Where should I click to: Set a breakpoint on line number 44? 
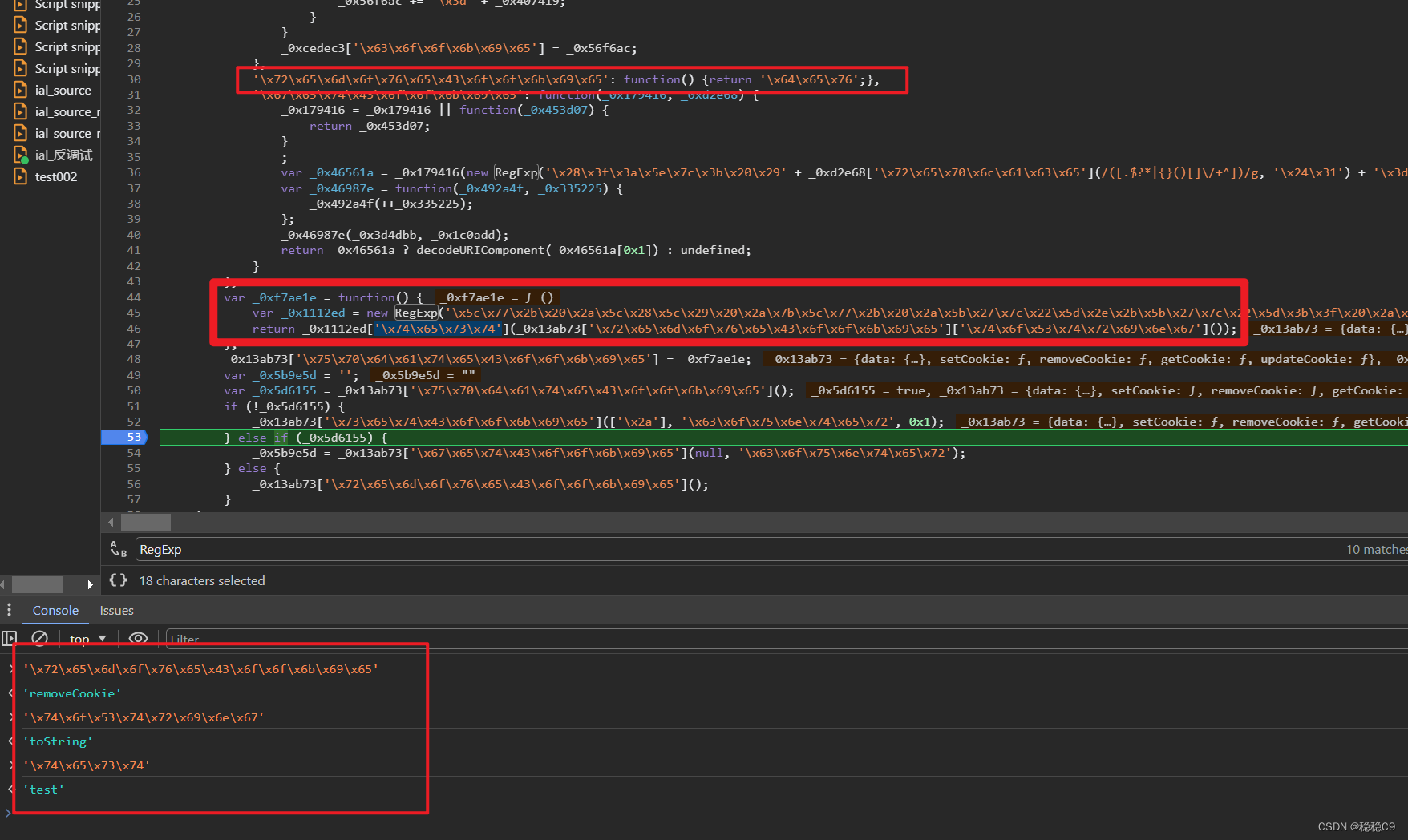click(x=133, y=297)
